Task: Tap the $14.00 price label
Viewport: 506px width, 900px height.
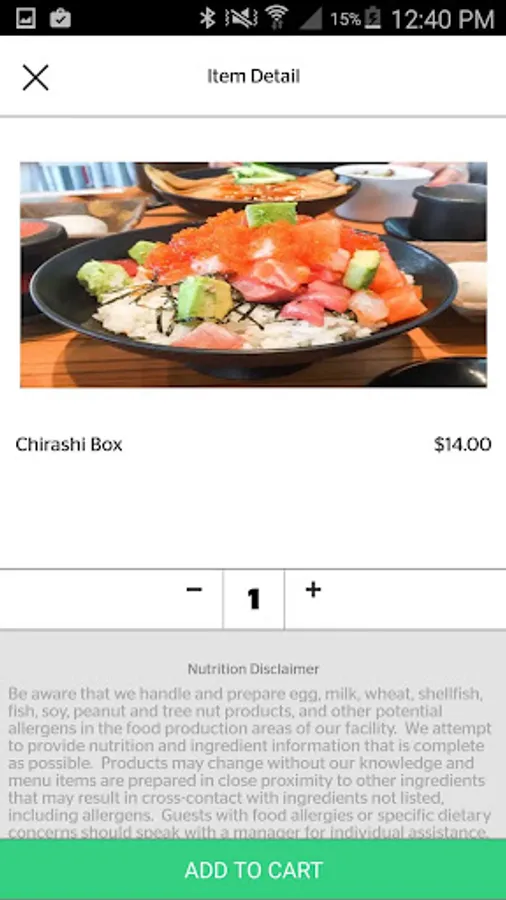Action: pos(462,444)
